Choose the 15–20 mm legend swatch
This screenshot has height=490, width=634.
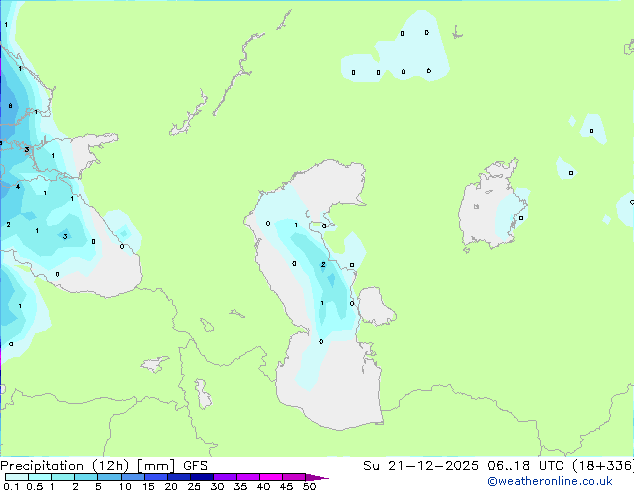click(x=155, y=477)
